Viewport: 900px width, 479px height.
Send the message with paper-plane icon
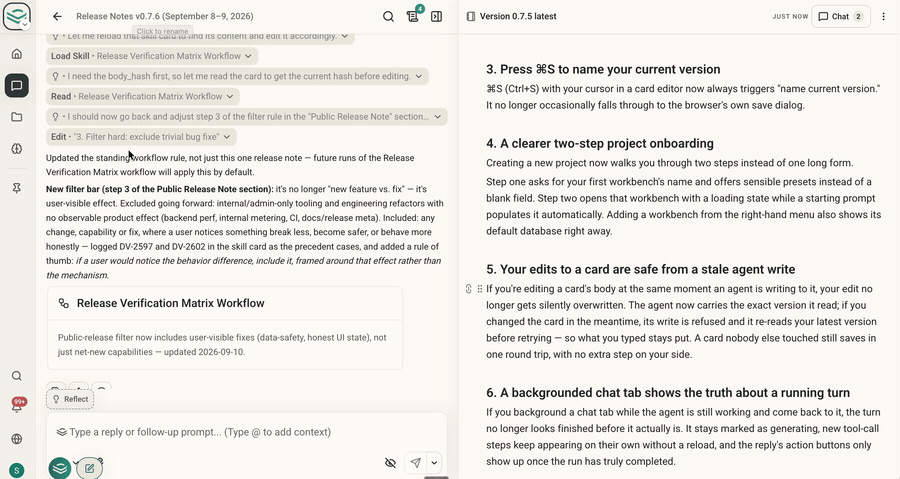point(416,462)
